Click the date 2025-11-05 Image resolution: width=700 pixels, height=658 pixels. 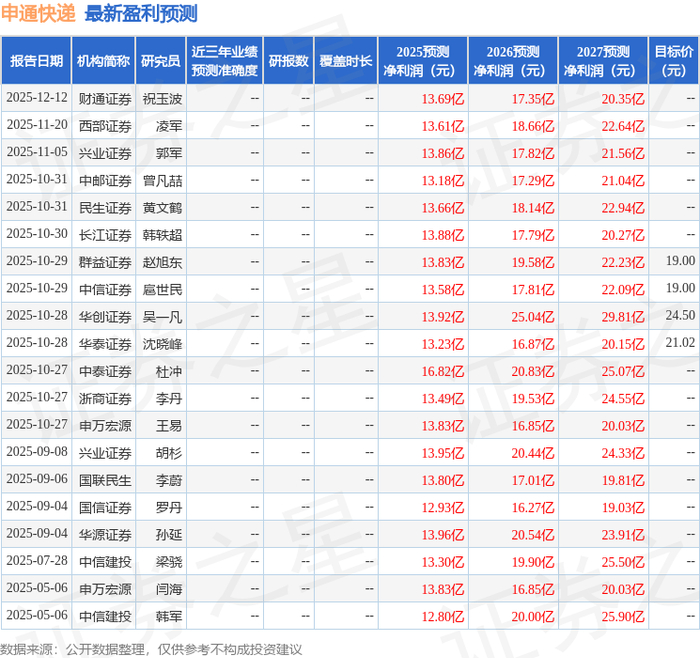[37, 152]
